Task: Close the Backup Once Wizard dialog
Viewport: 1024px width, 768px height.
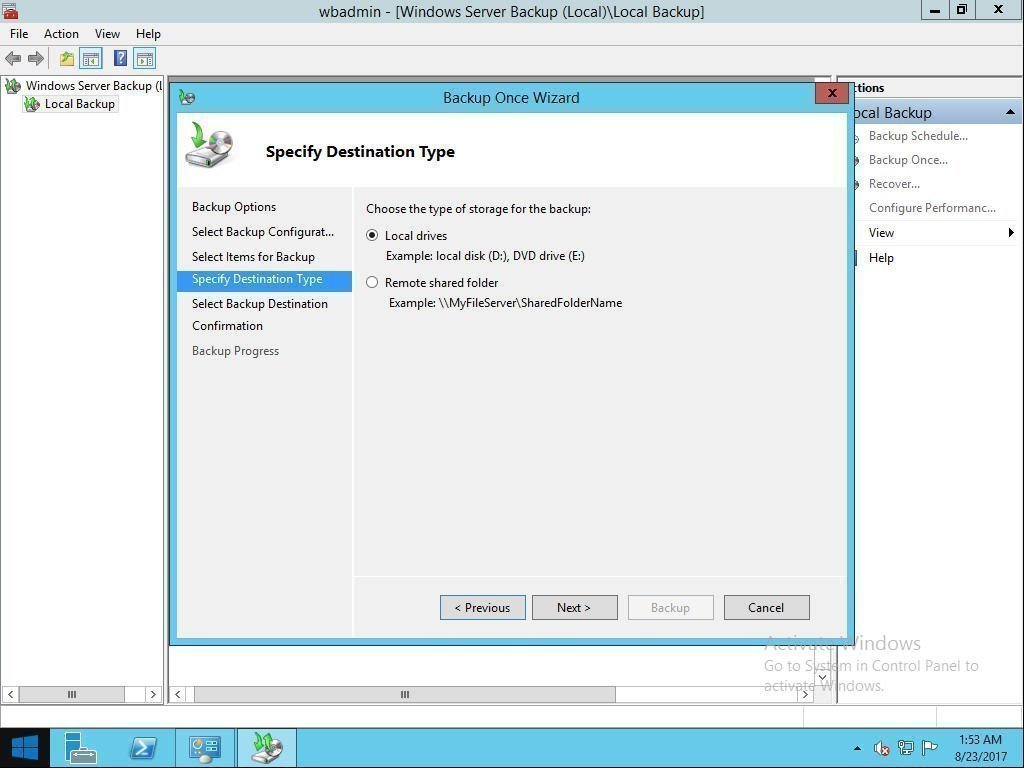Action: point(831,93)
